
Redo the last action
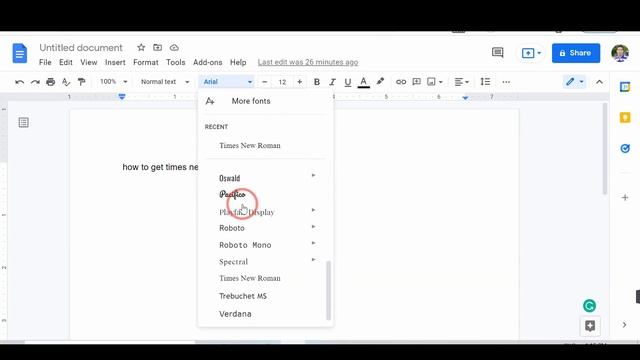35,82
